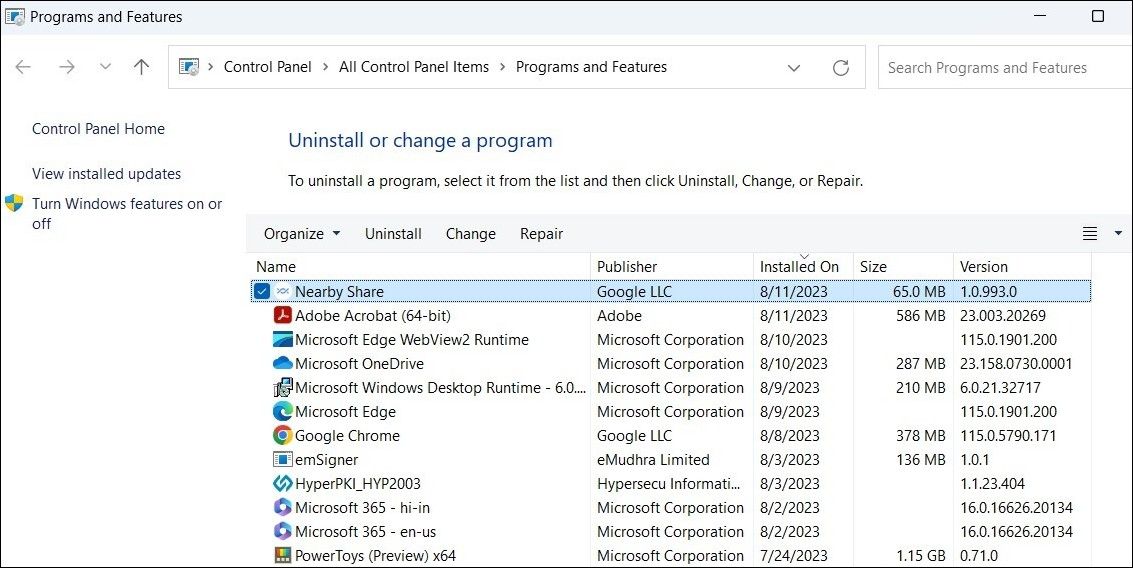Go up one folder level
1133x568 pixels.
coord(141,68)
